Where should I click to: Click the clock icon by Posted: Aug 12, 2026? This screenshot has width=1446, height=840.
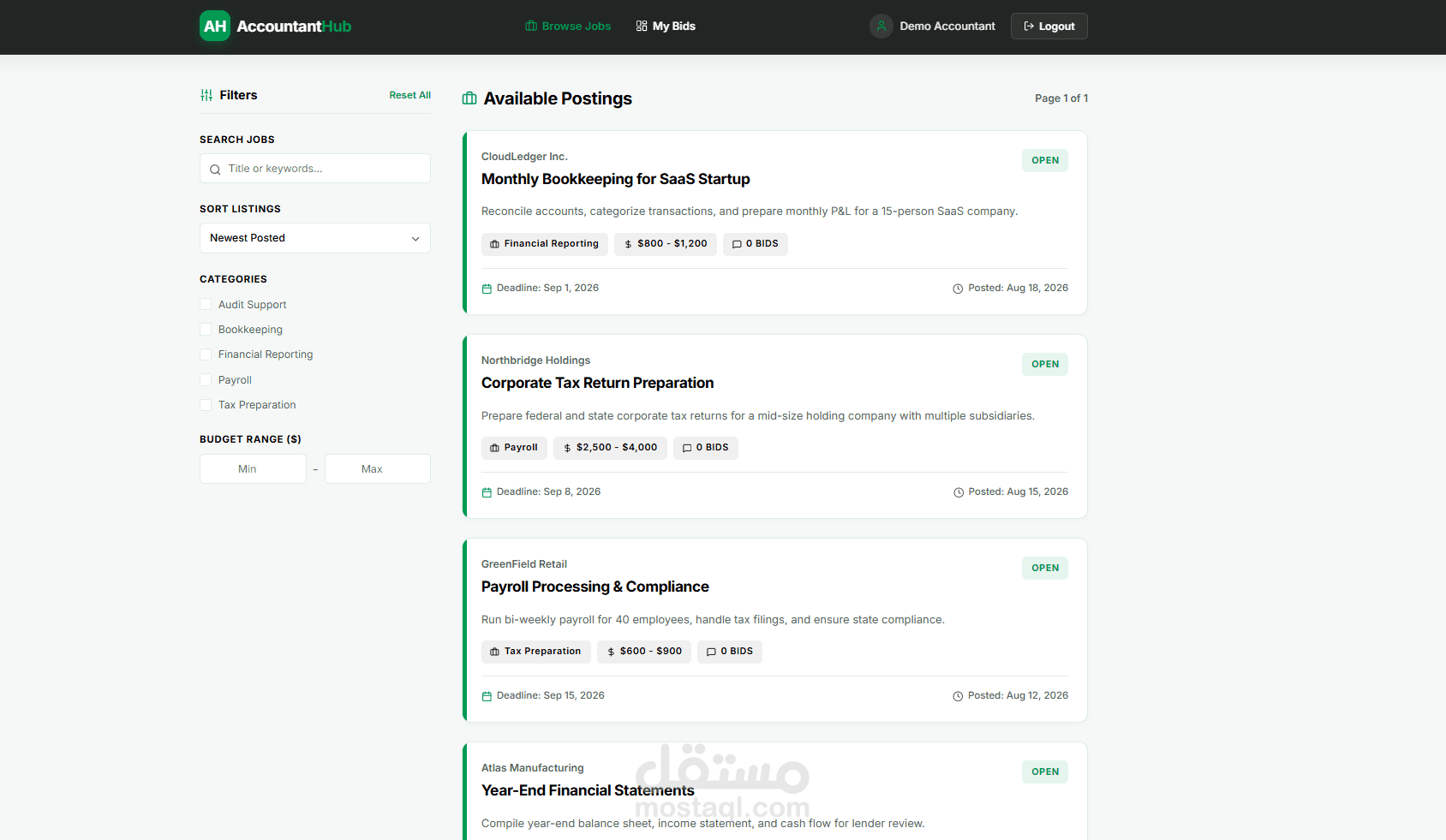(x=958, y=696)
